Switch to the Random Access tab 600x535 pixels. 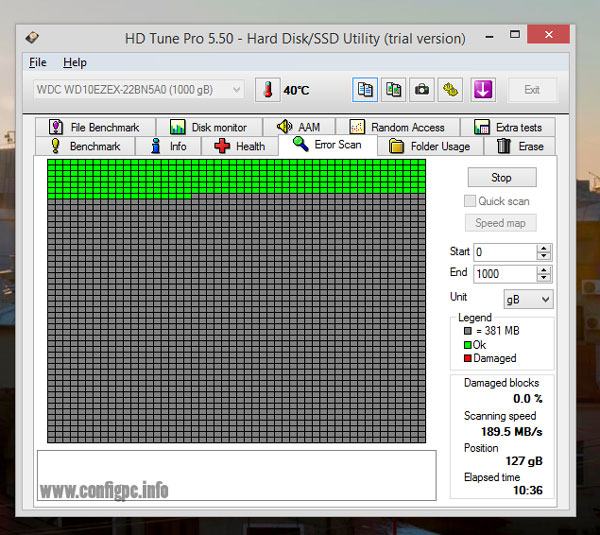click(398, 127)
